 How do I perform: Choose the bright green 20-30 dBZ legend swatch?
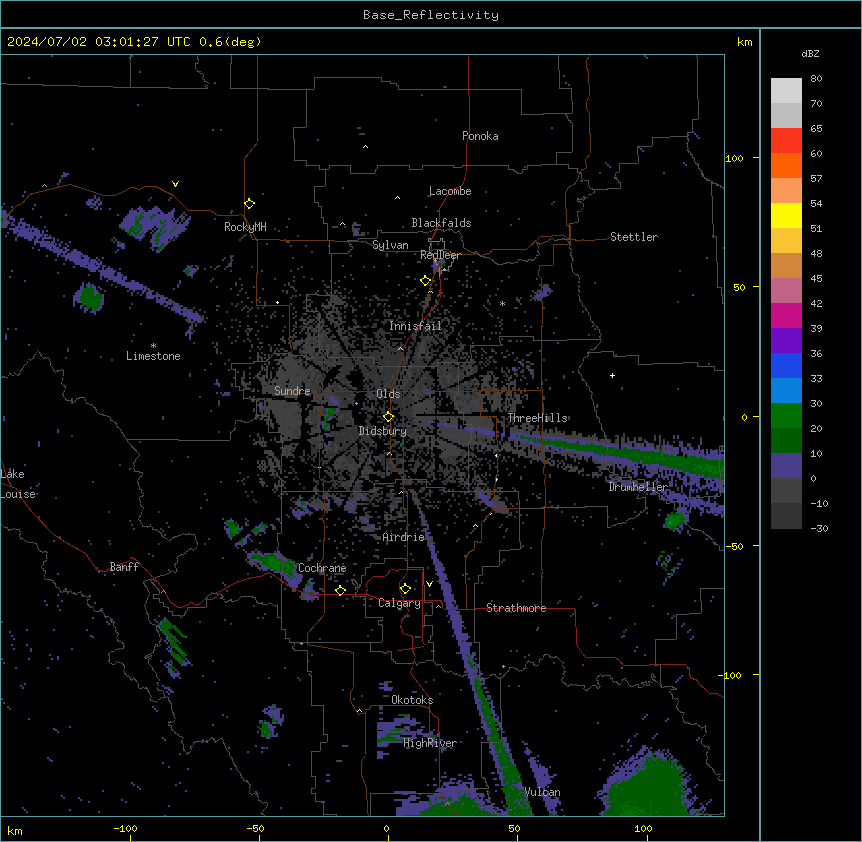click(x=786, y=416)
